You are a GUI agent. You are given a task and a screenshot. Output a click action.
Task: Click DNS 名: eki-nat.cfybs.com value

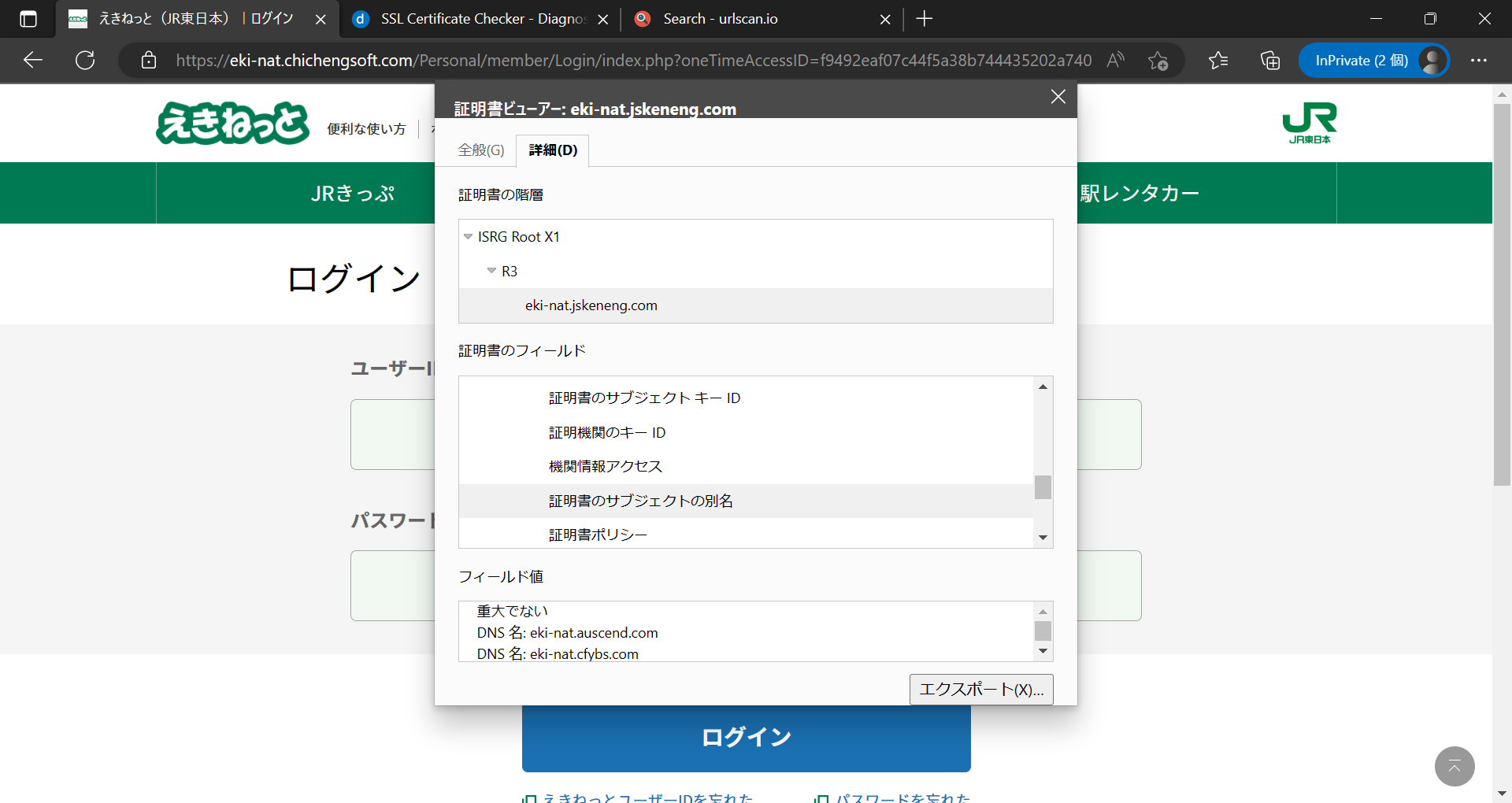(x=558, y=654)
